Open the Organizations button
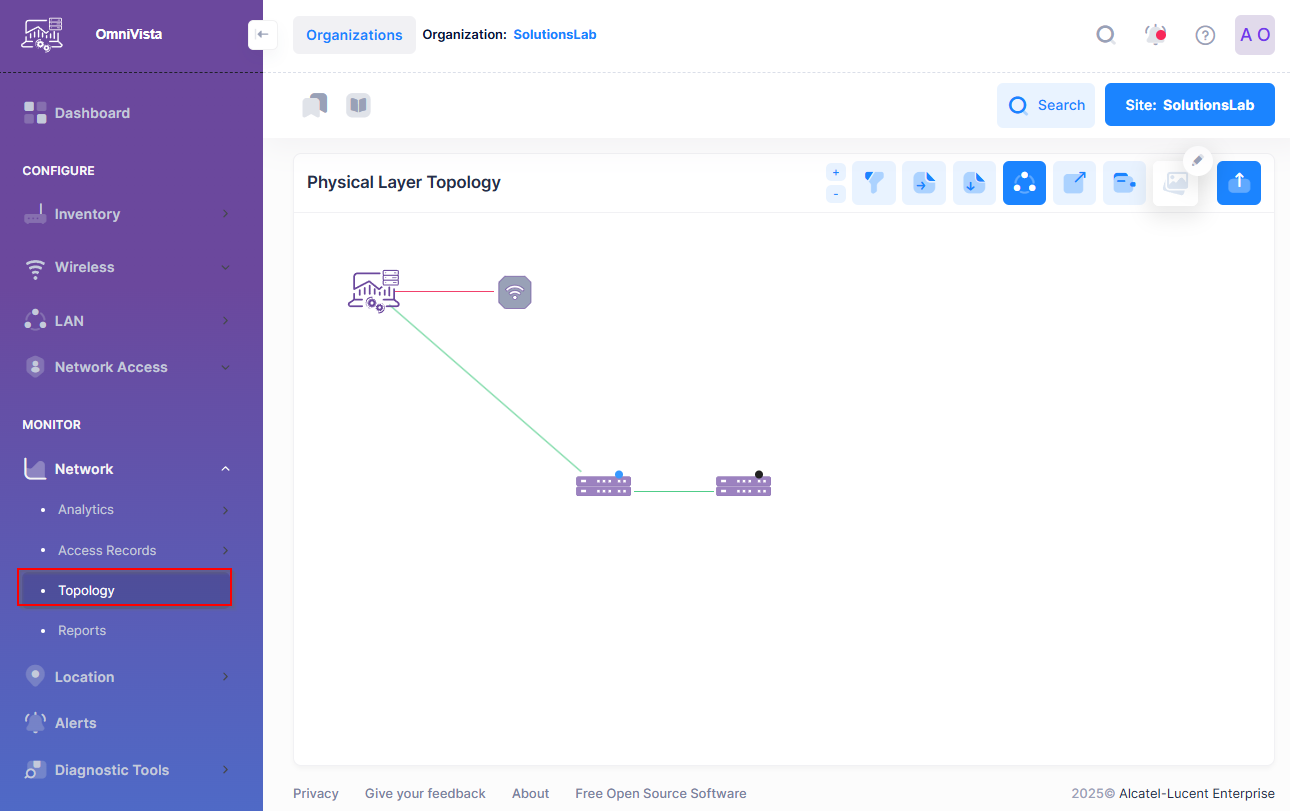 [x=354, y=35]
